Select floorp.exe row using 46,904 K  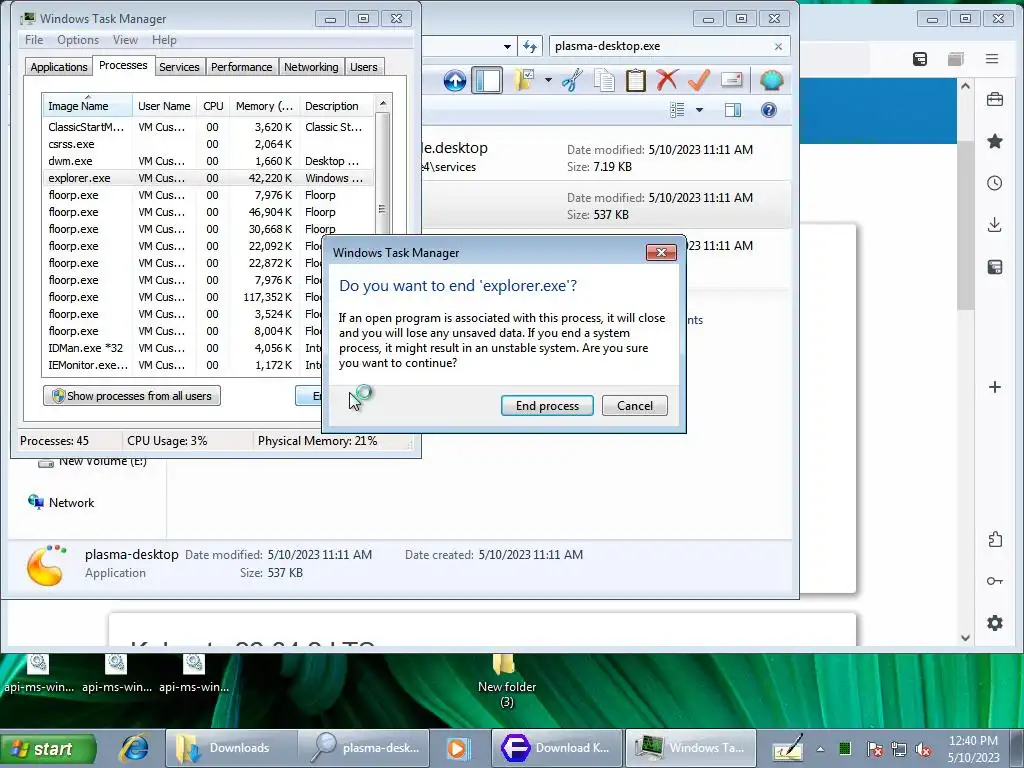coord(209,212)
